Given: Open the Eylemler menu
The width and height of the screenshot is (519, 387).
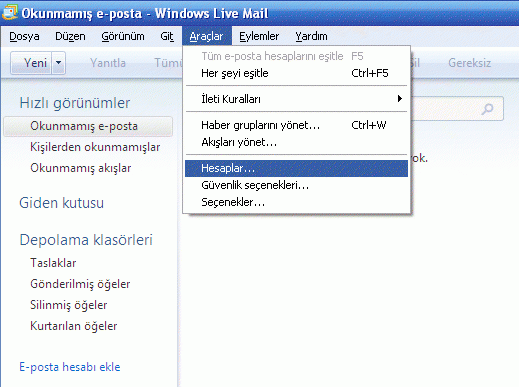Looking at the screenshot, I should 259,36.
